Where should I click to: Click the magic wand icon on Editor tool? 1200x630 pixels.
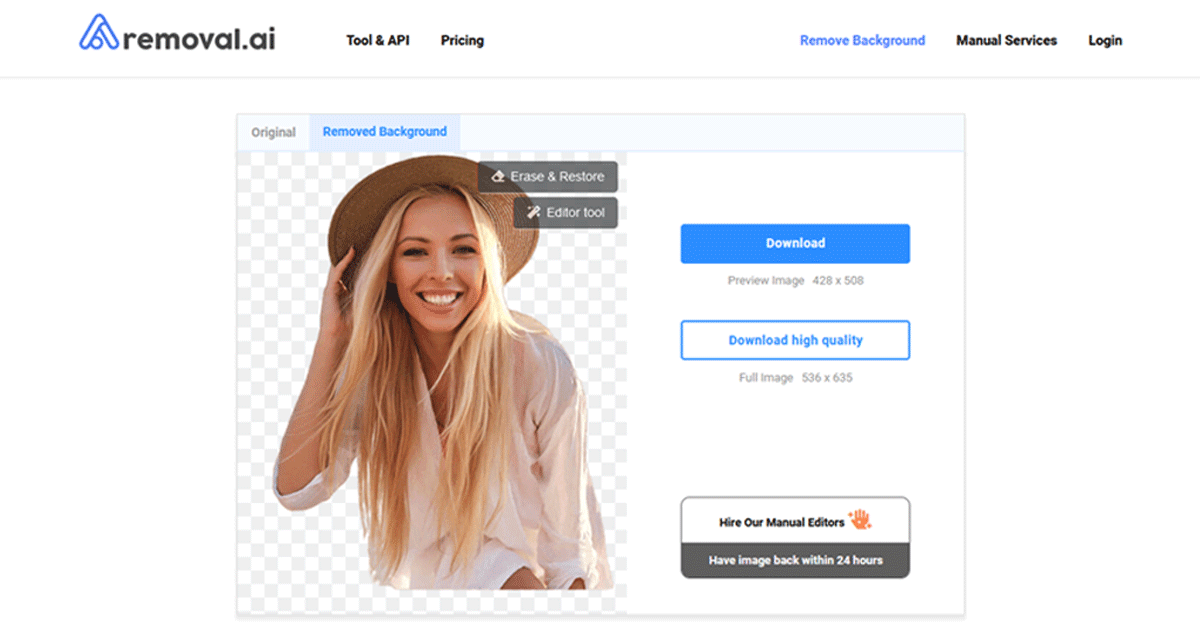(x=534, y=213)
